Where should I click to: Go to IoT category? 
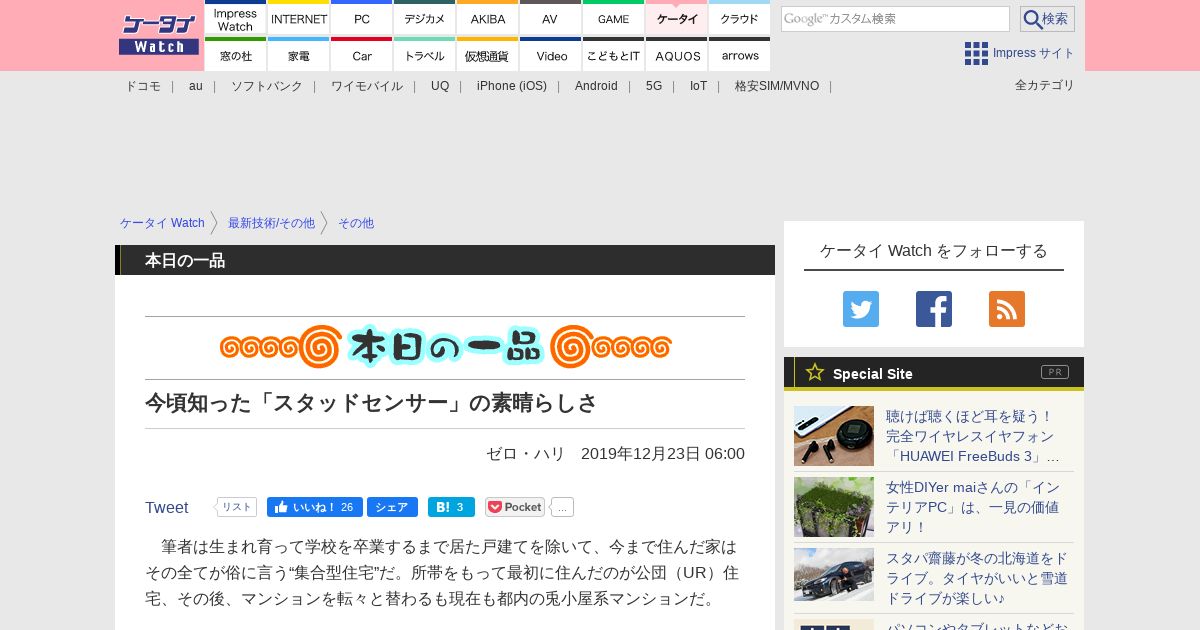(x=698, y=86)
